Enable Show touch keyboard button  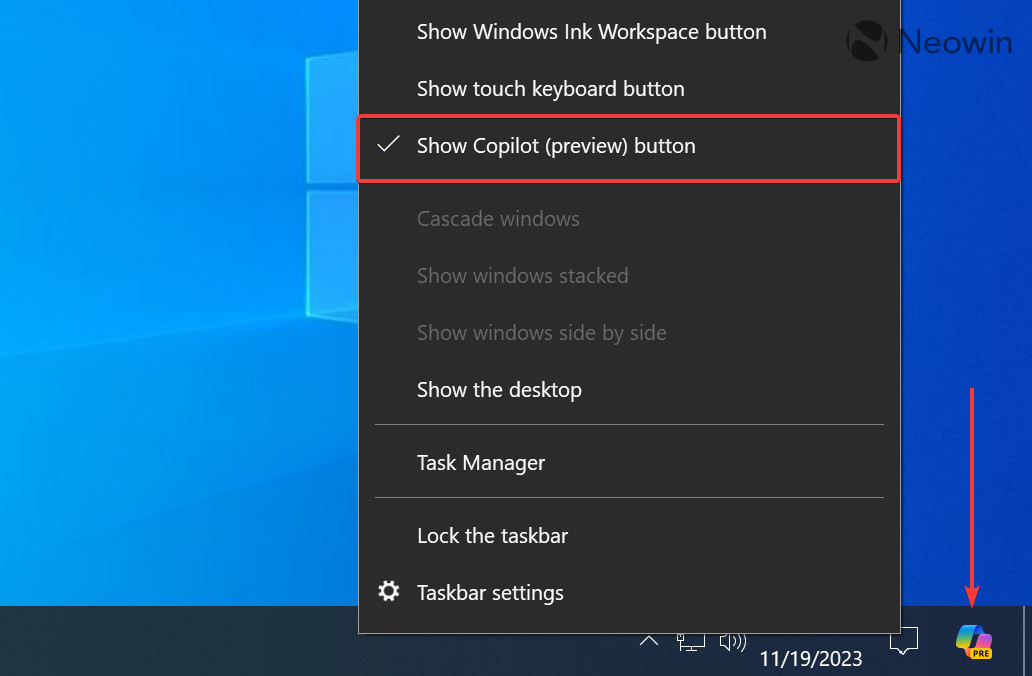629,89
